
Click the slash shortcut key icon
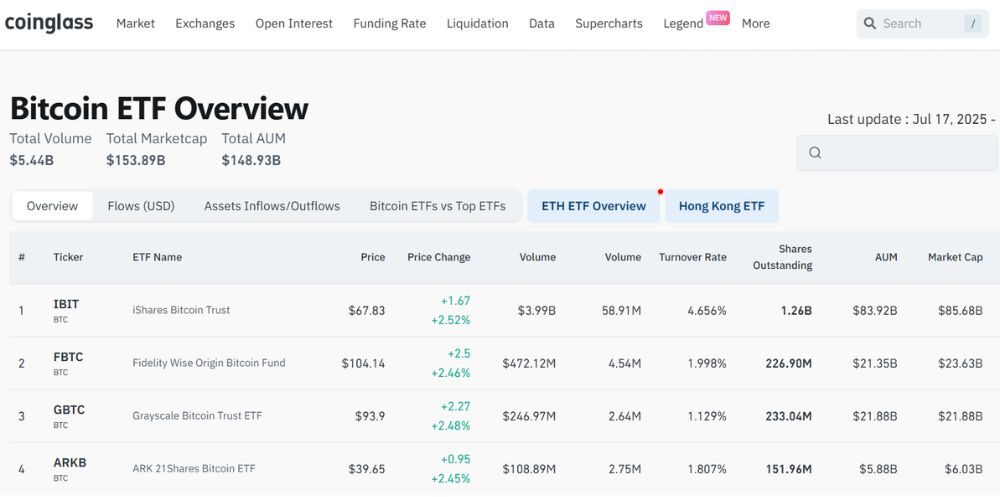(973, 24)
